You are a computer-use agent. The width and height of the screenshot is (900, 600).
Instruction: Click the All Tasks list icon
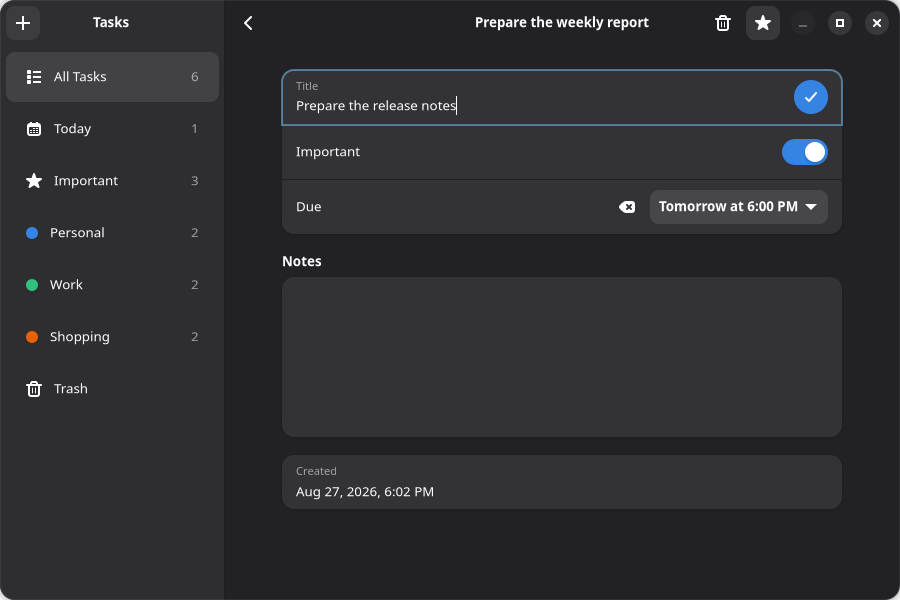34,77
